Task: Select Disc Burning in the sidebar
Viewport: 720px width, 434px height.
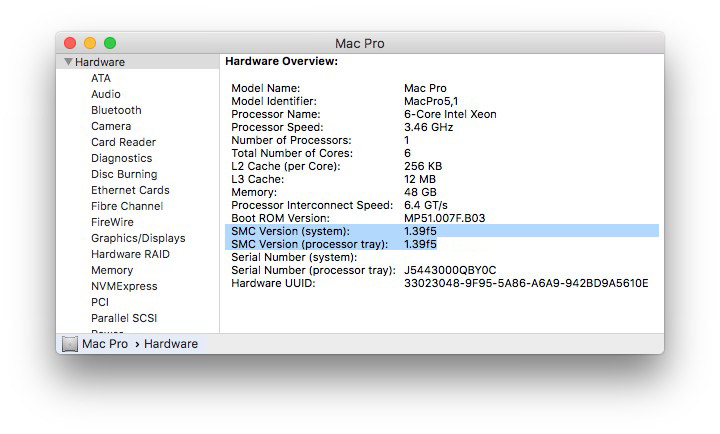Action: [124, 175]
